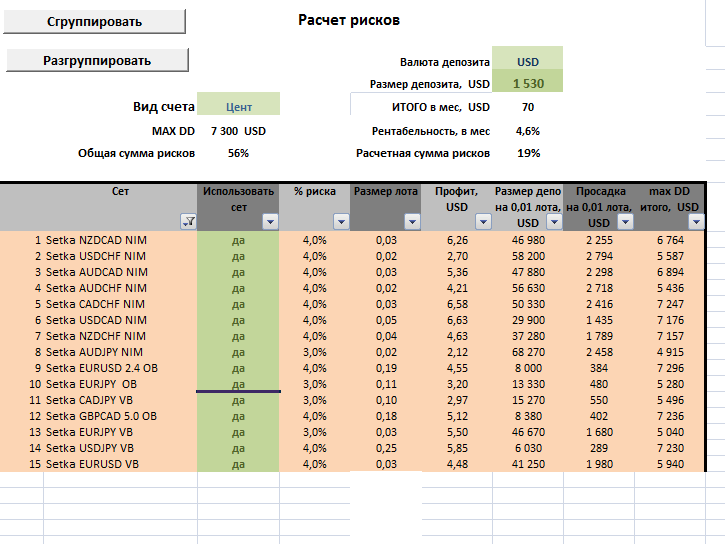The width and height of the screenshot is (725, 544).
Task: Open Просадка на 0,01 лота filter
Action: coord(625,222)
